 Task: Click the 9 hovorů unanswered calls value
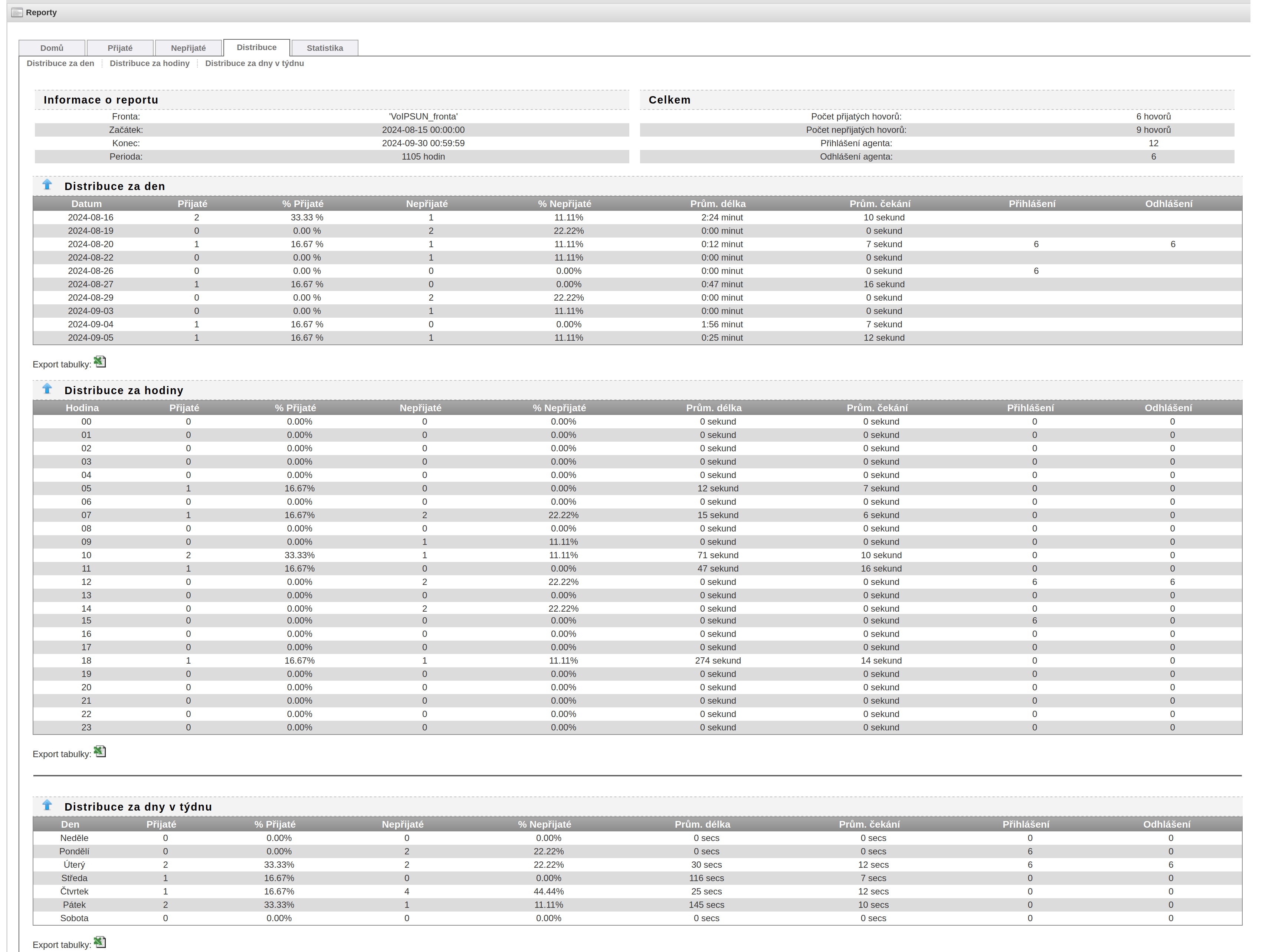click(1154, 130)
